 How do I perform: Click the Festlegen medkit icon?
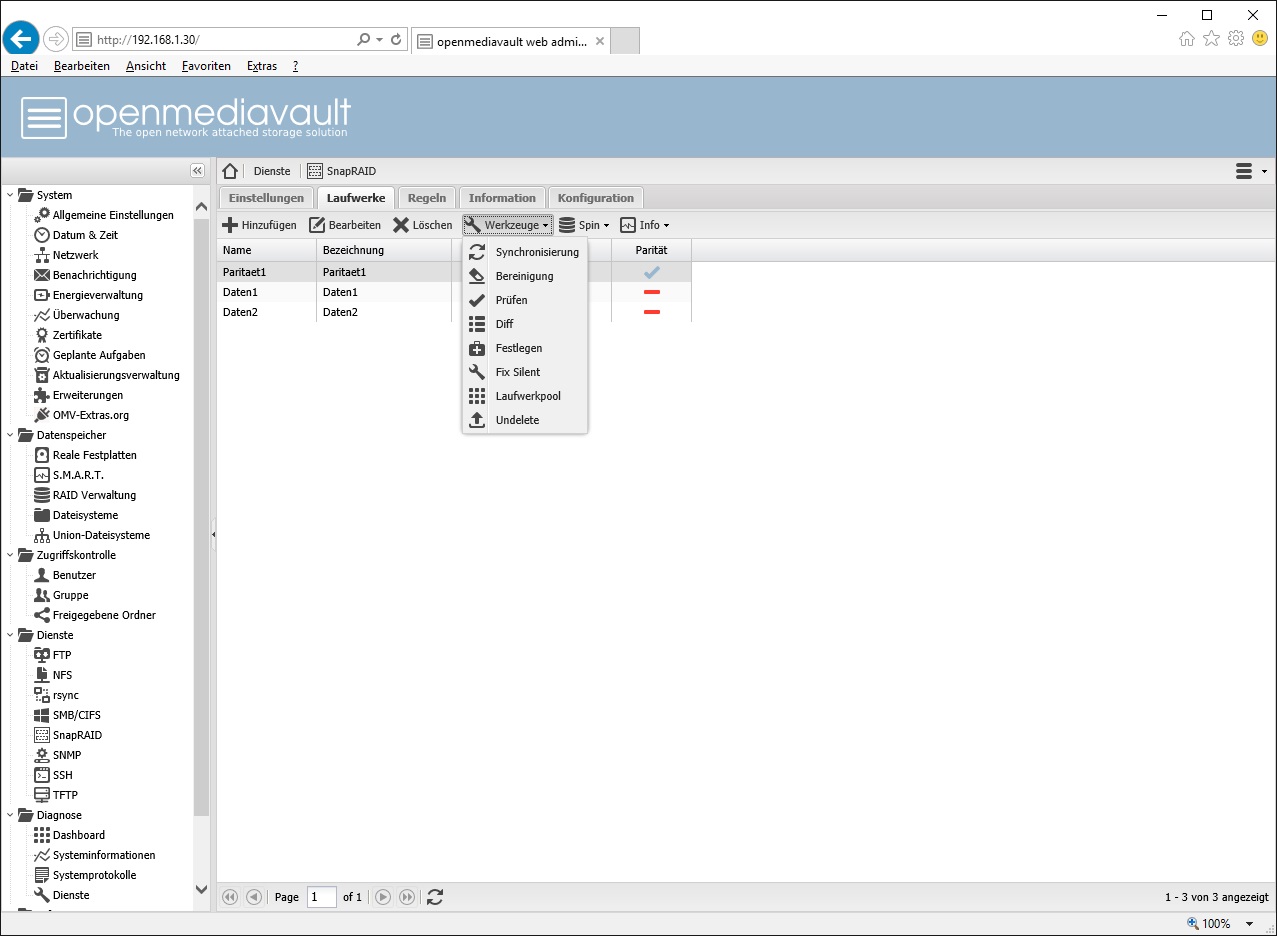(x=477, y=348)
